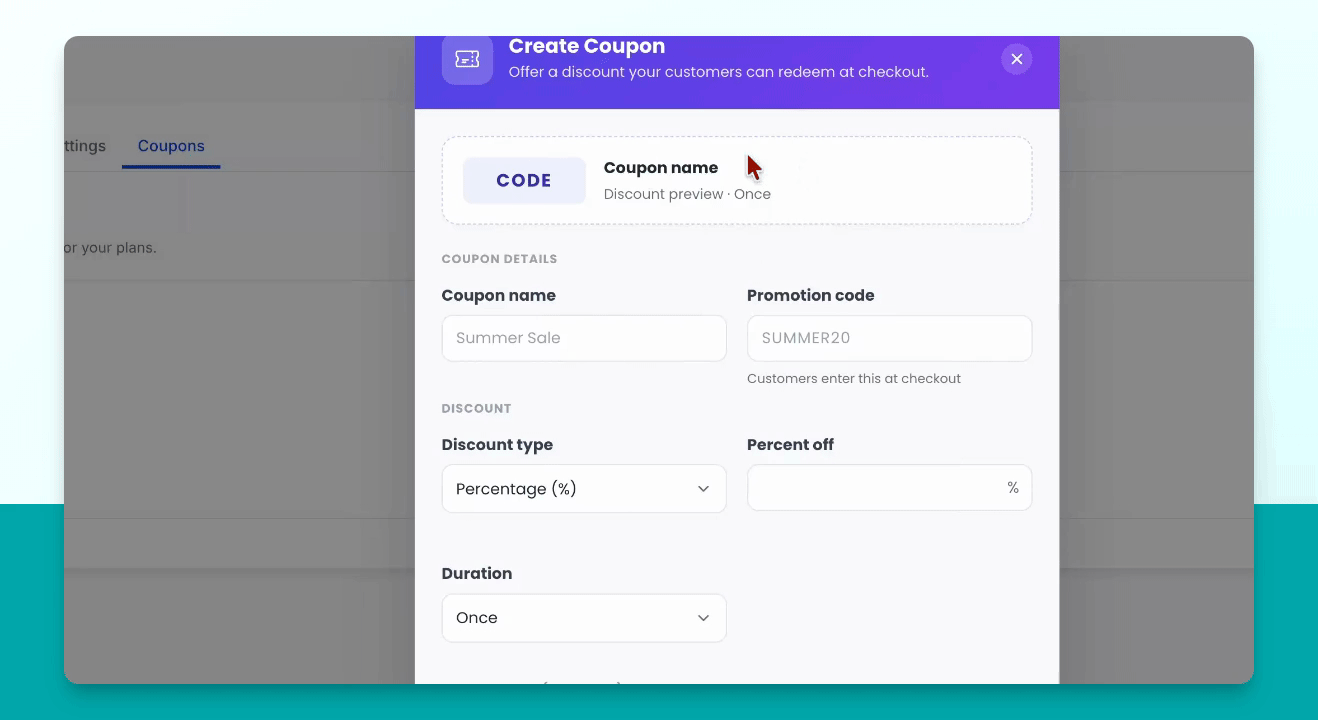Close the Create Coupon dialog
The height and width of the screenshot is (720, 1318).
(x=1016, y=59)
